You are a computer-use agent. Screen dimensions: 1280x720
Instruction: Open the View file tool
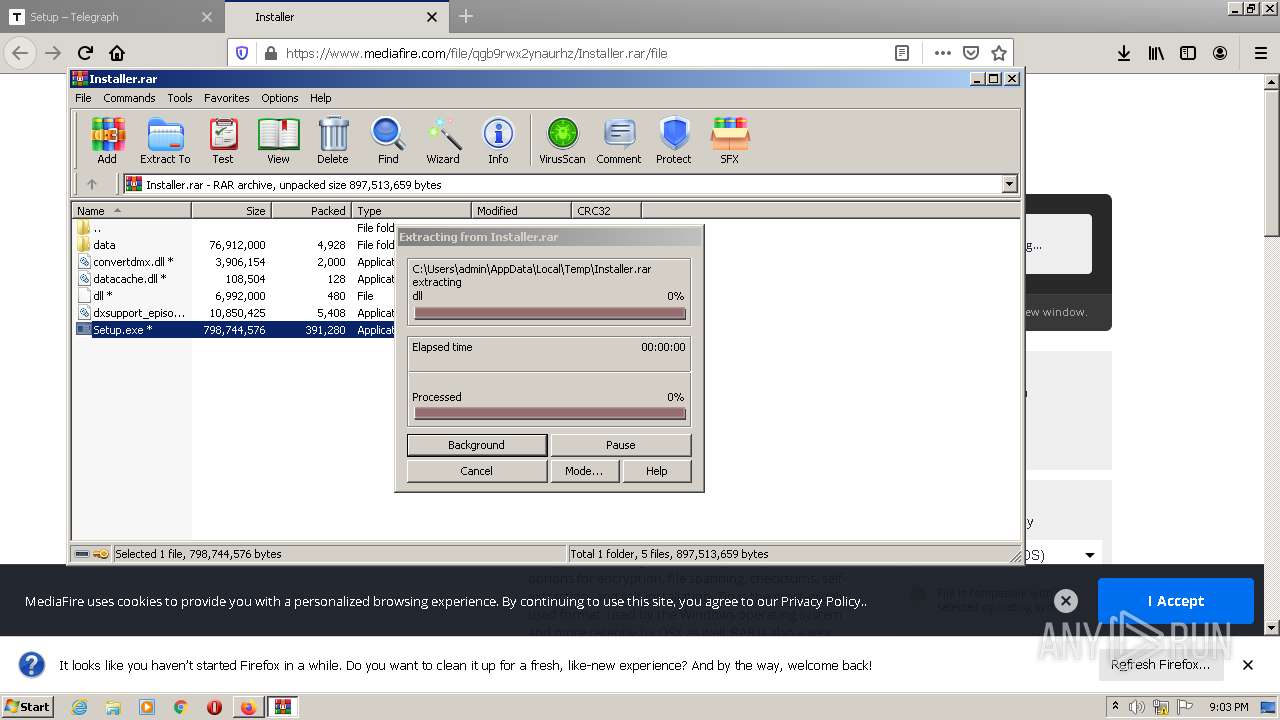coord(278,140)
